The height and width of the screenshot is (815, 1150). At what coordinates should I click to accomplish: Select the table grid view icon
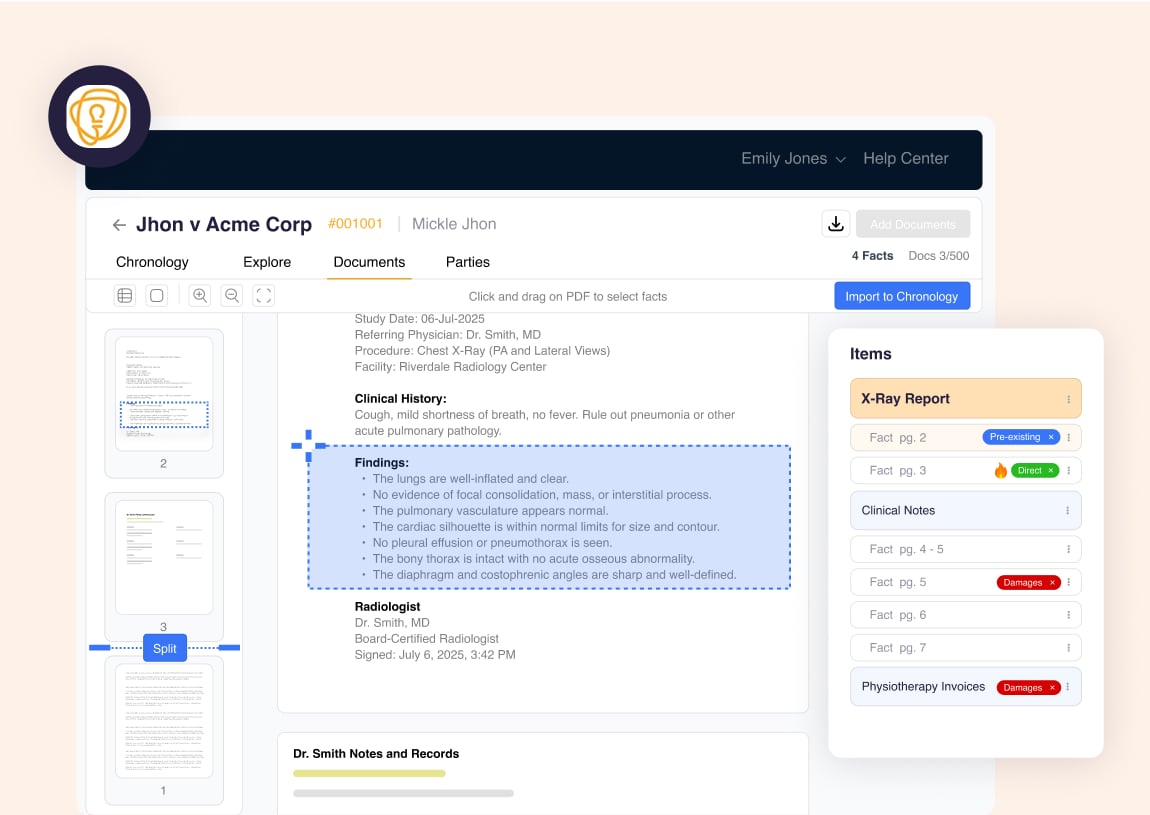[125, 296]
